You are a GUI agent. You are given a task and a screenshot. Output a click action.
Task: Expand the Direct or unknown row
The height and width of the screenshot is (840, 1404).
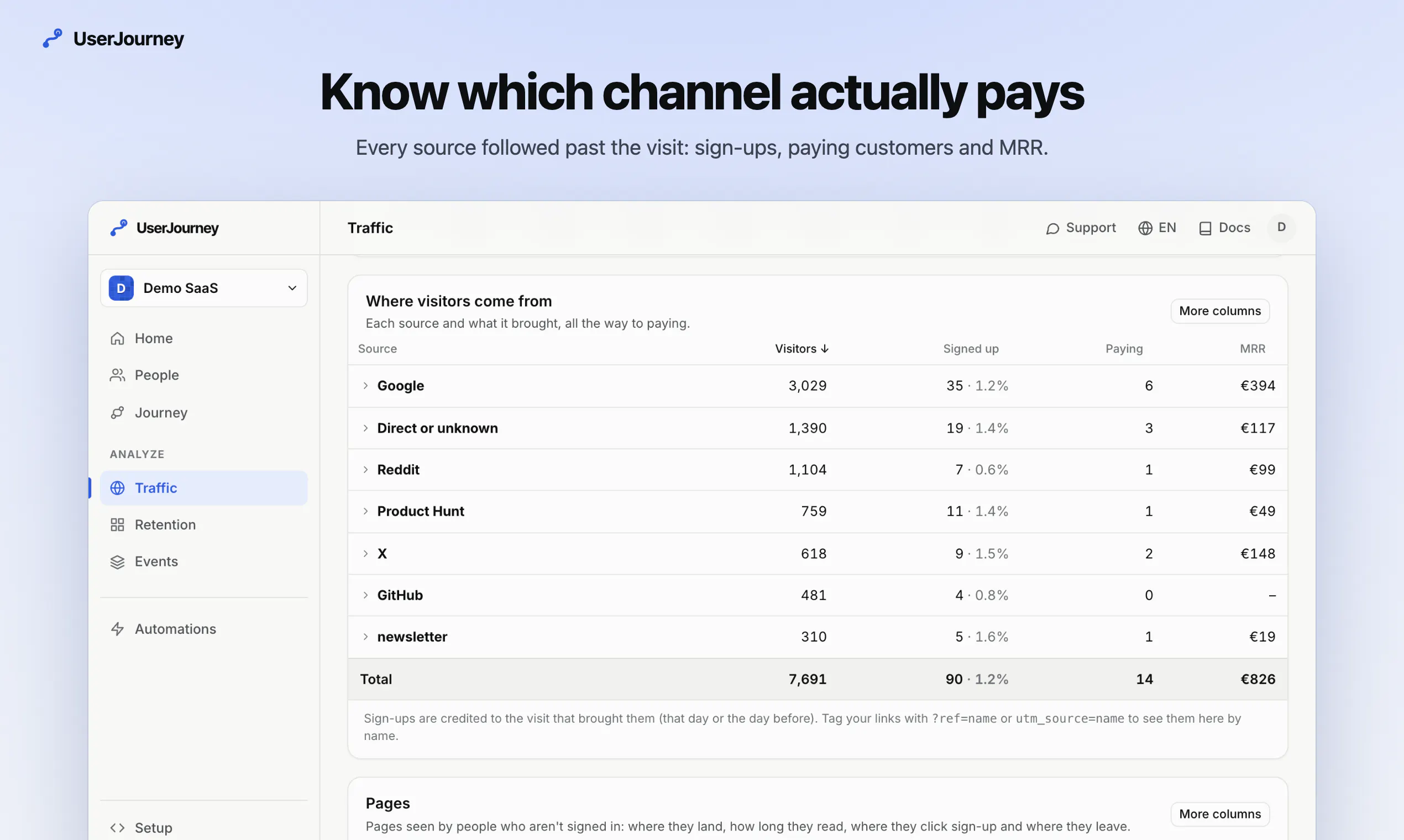pyautogui.click(x=366, y=428)
